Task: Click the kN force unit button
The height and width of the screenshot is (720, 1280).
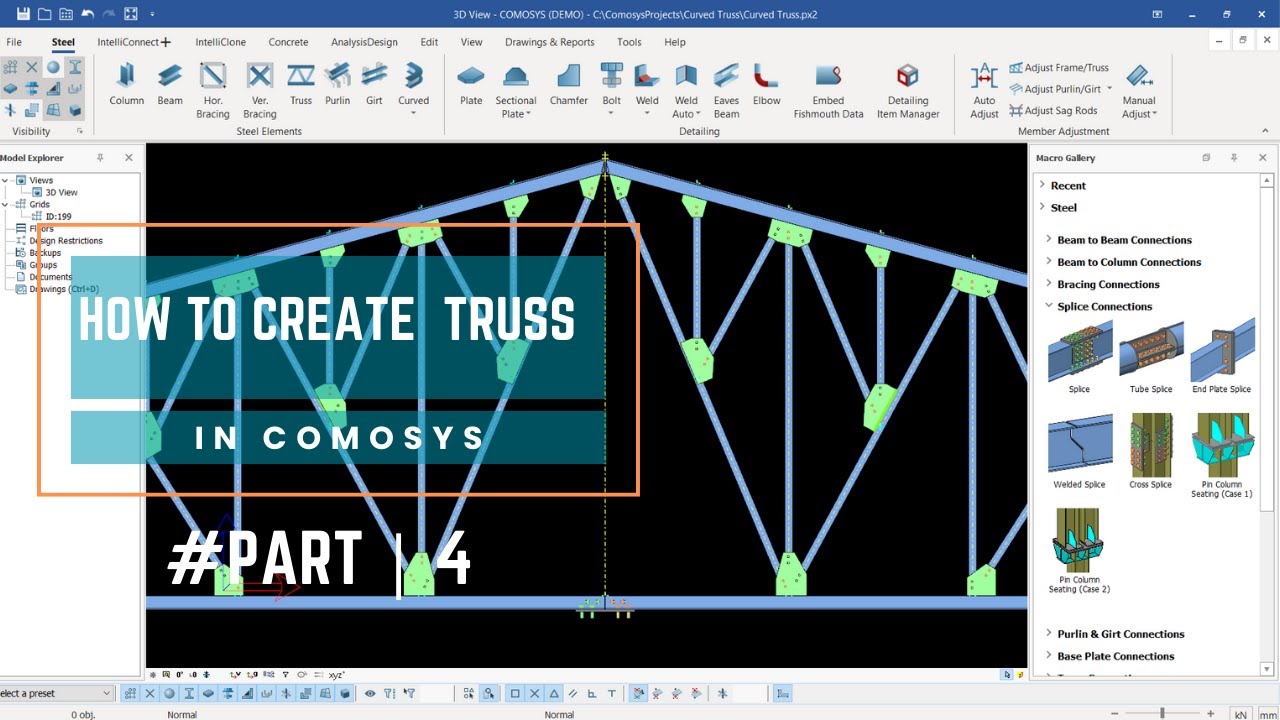Action: (1240, 714)
